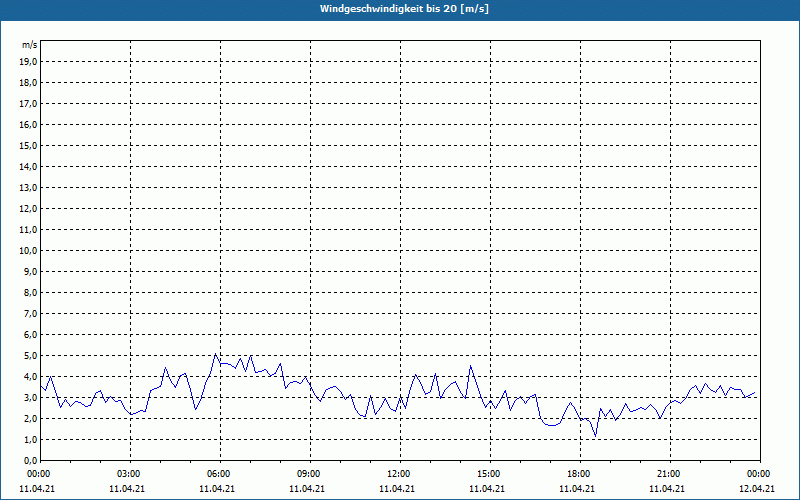
Task: Select the 8,0 y-axis label
Action: click(x=30, y=292)
